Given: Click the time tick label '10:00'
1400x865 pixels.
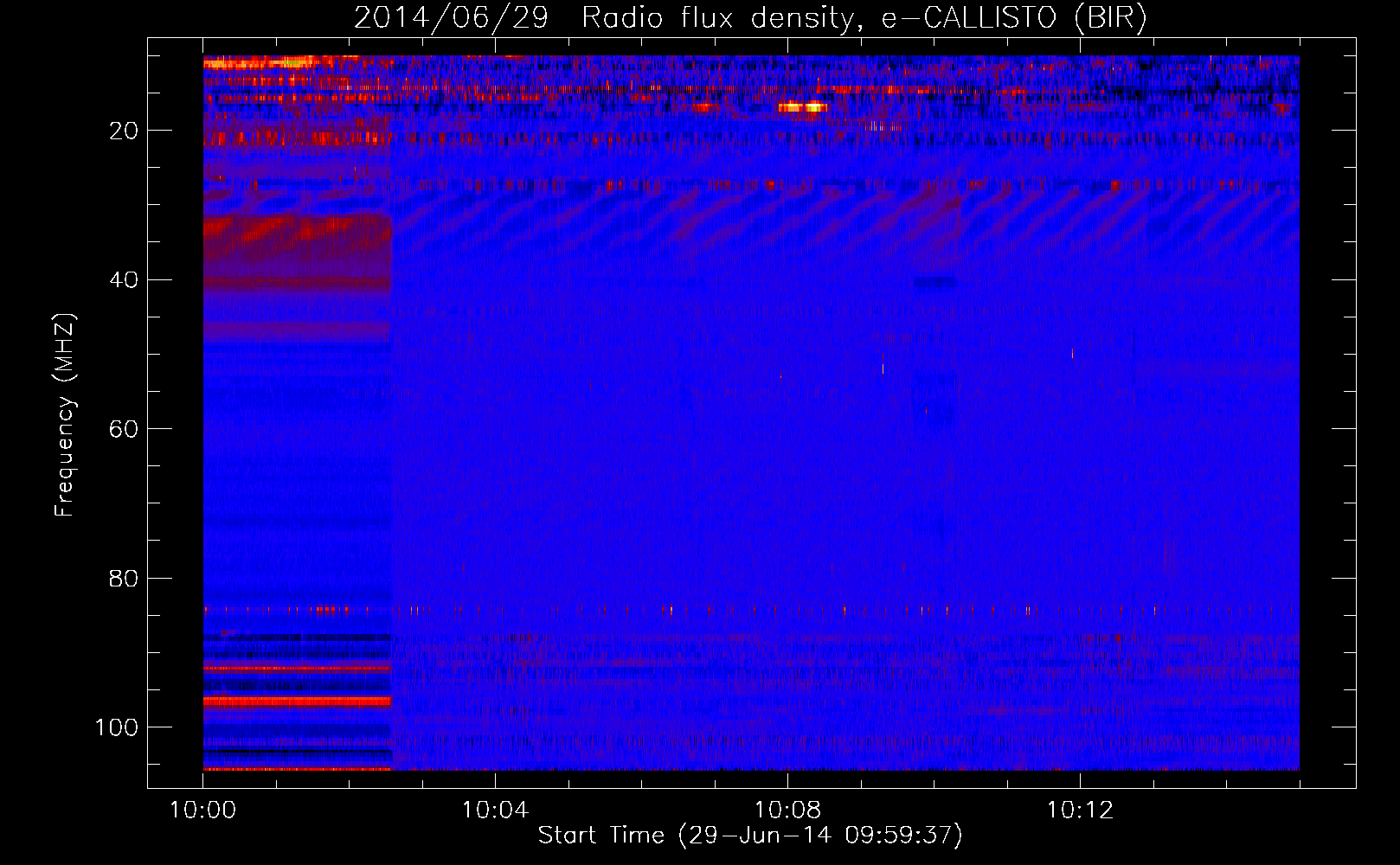Looking at the screenshot, I should [x=202, y=811].
